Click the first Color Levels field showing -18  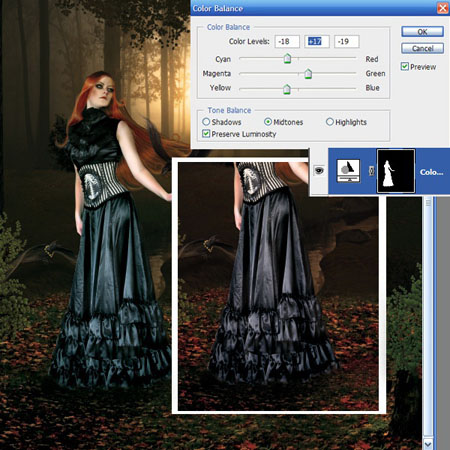(x=287, y=41)
